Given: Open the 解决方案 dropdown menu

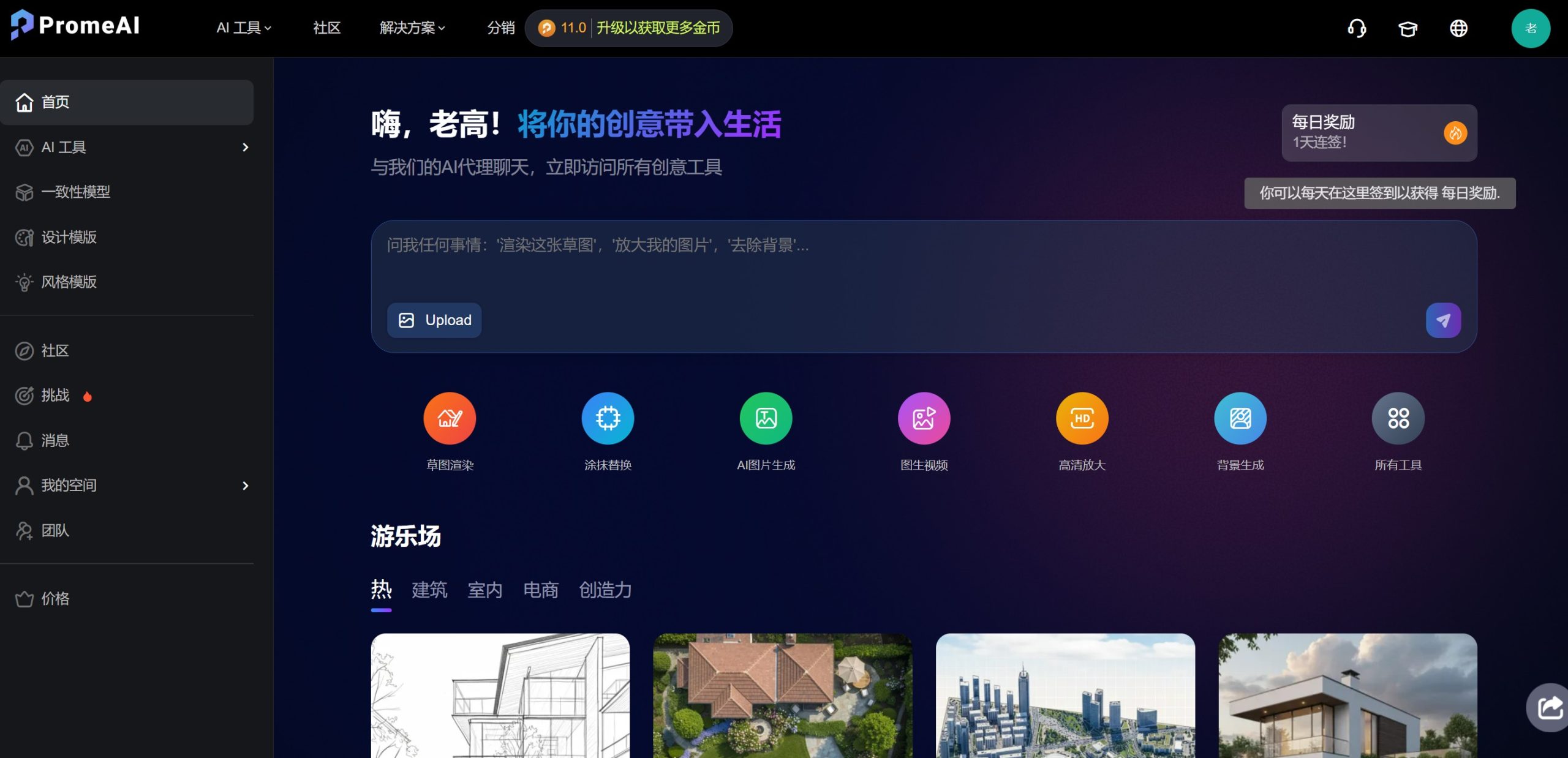Looking at the screenshot, I should (412, 28).
